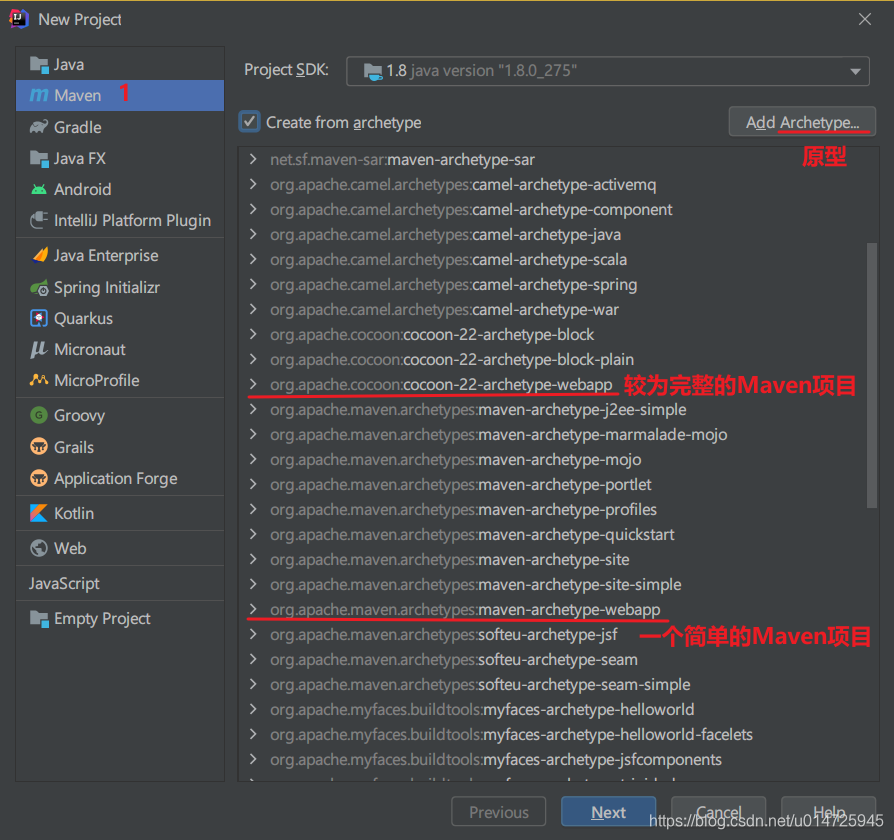This screenshot has height=840, width=894.
Task: Click the Groovy green G icon
Action: click(x=39, y=415)
